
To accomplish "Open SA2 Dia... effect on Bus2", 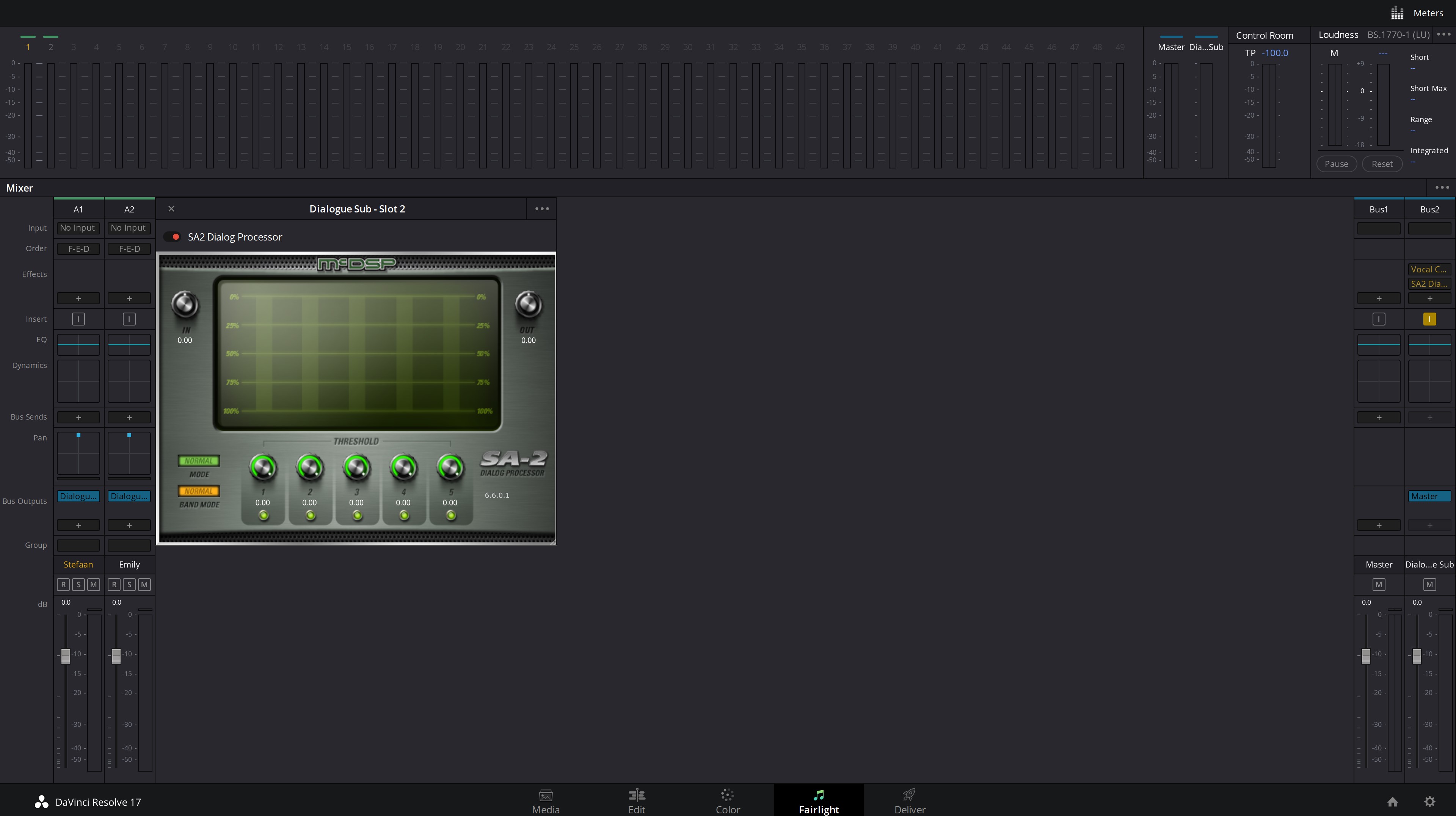I will click(1429, 284).
